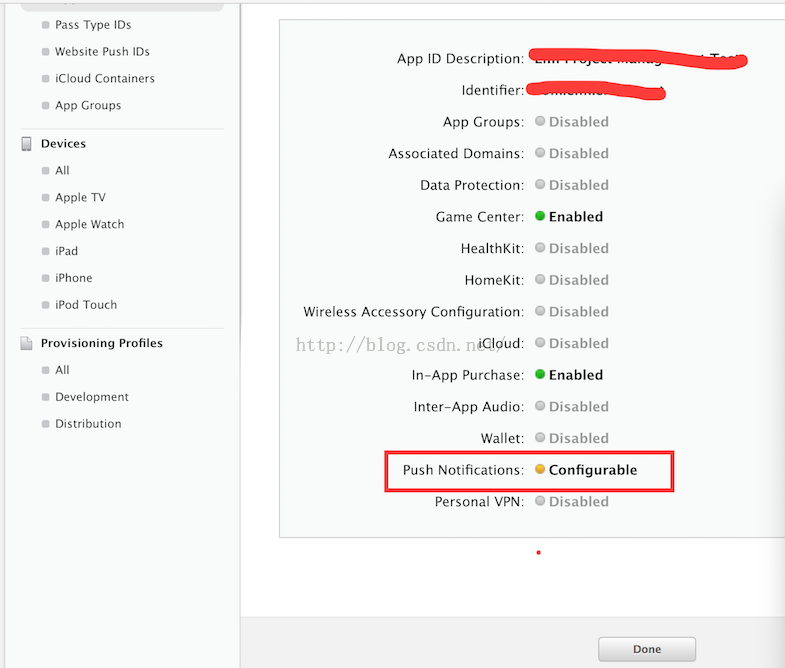785x668 pixels.
Task: Click the Provisioning Profiles heading
Action: (x=102, y=343)
